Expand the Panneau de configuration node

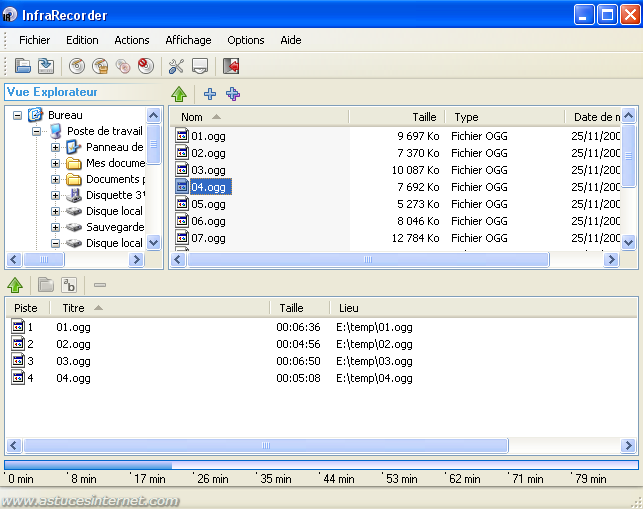click(55, 147)
